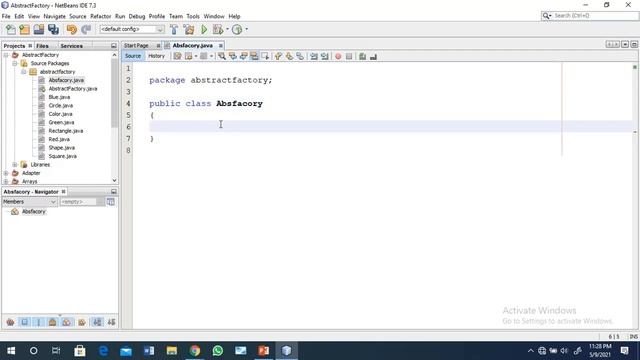
Task: Click the Search (Ctrl+I) field
Action: 590,16
